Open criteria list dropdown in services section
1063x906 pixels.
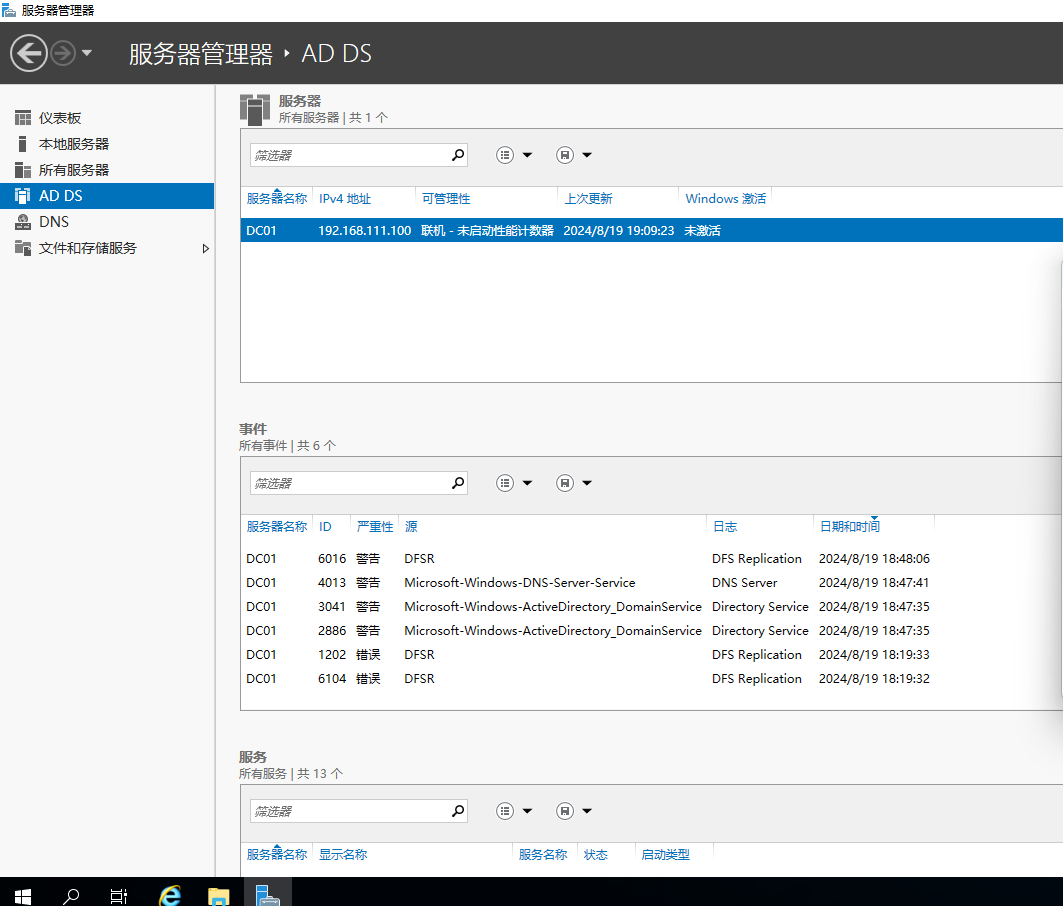click(515, 811)
